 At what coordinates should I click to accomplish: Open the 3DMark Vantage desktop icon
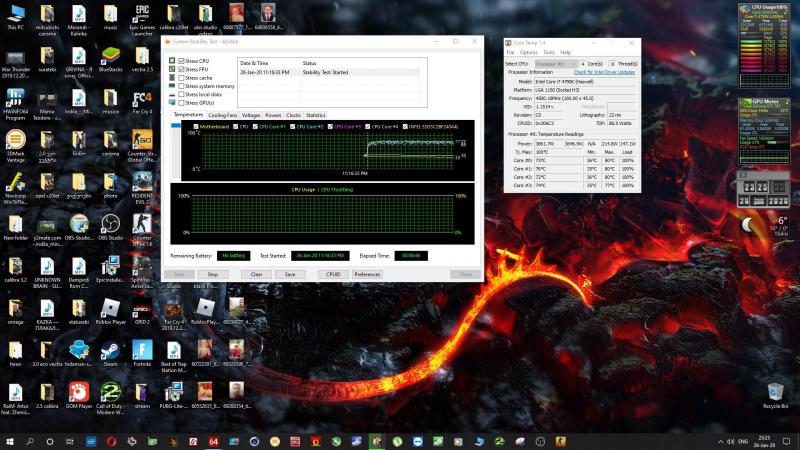(x=15, y=141)
